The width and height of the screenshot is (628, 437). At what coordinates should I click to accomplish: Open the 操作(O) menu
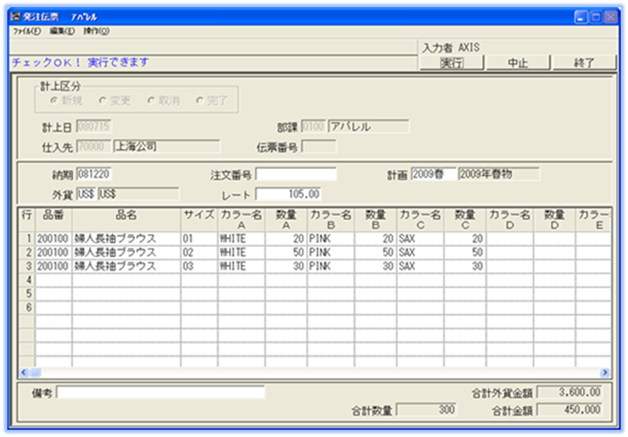click(x=97, y=31)
